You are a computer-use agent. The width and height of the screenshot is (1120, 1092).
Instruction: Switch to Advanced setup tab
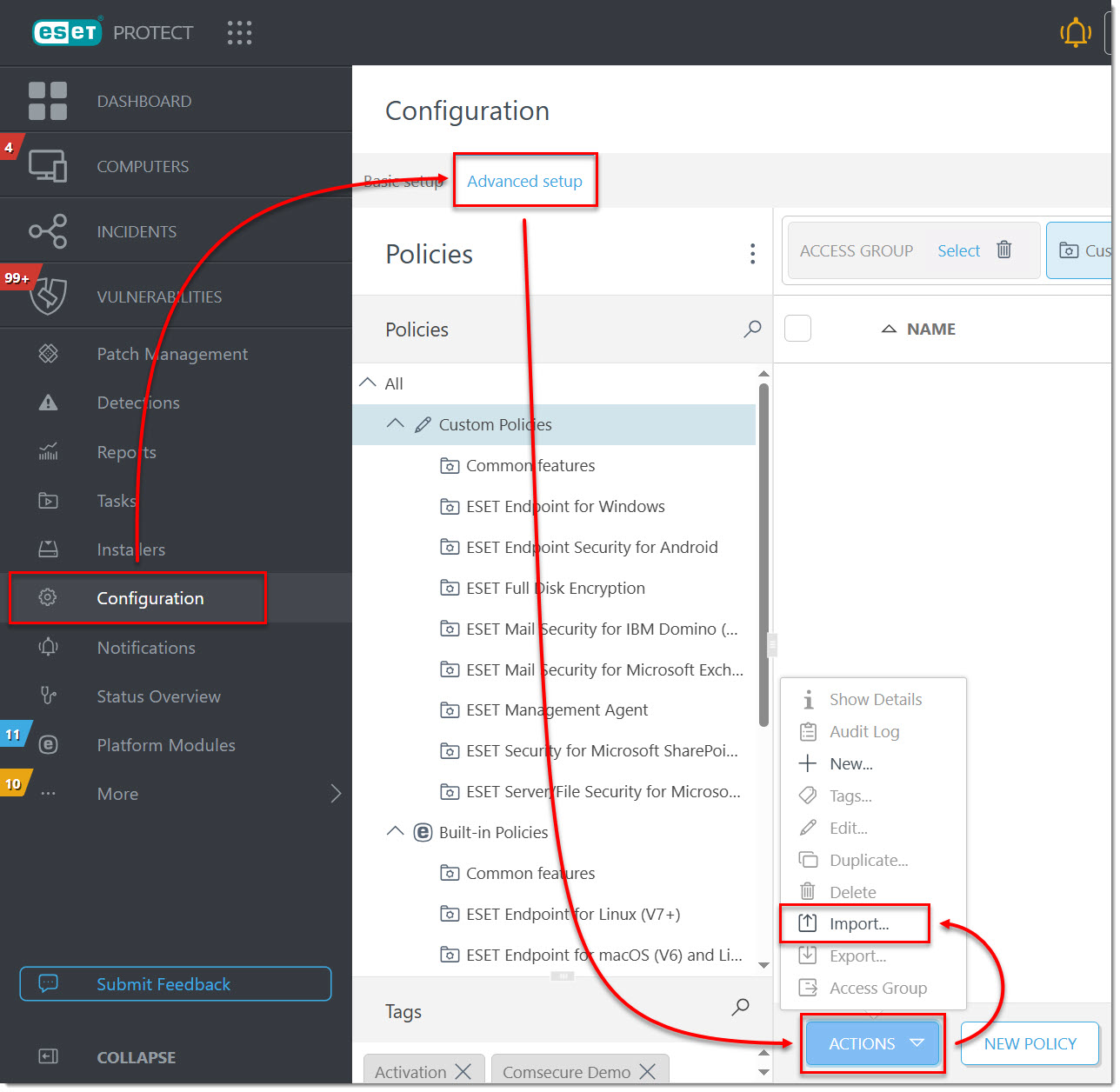coord(524,181)
